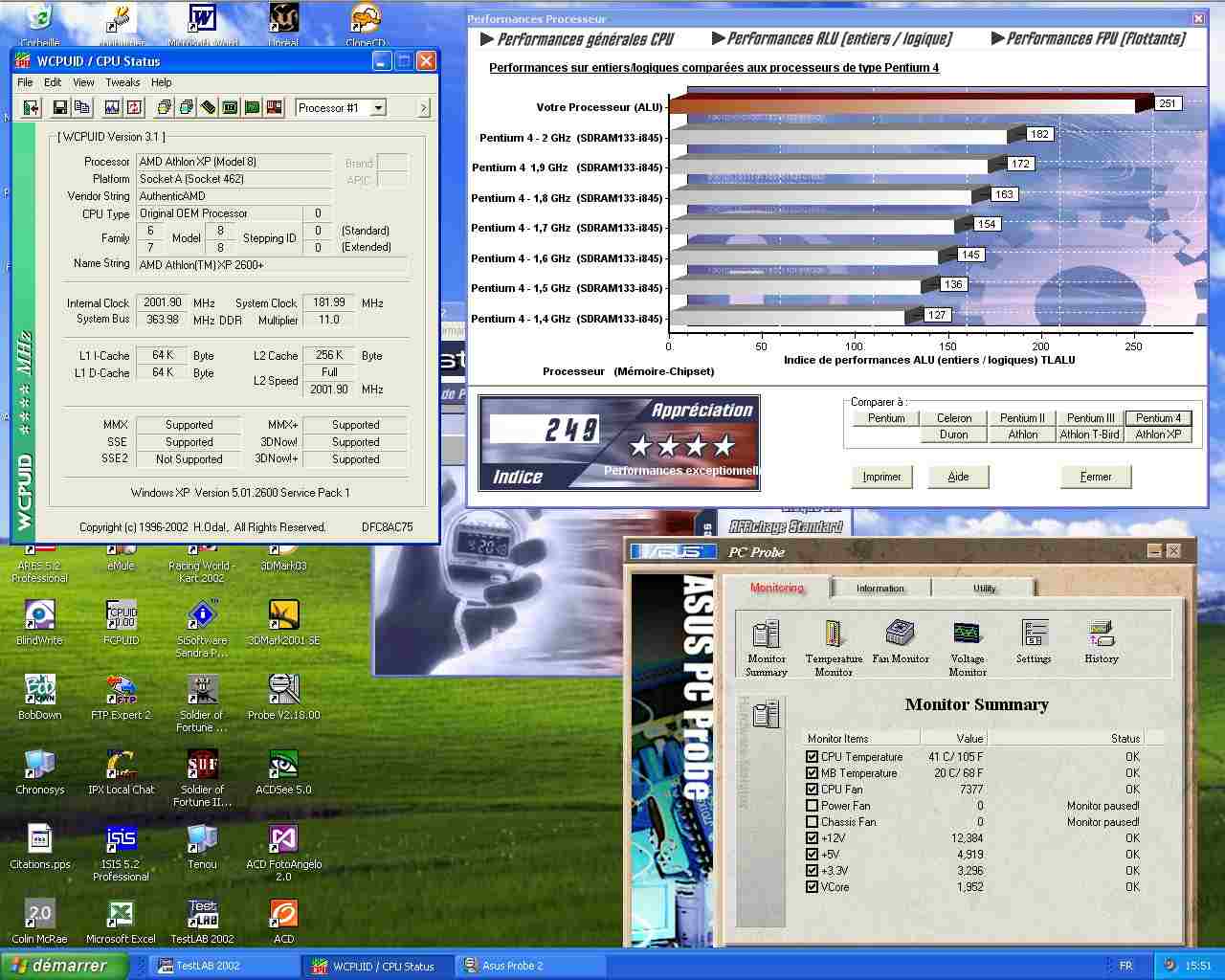Open 3DMark2001 SE desktop shortcut
1225x980 pixels.
(x=283, y=622)
